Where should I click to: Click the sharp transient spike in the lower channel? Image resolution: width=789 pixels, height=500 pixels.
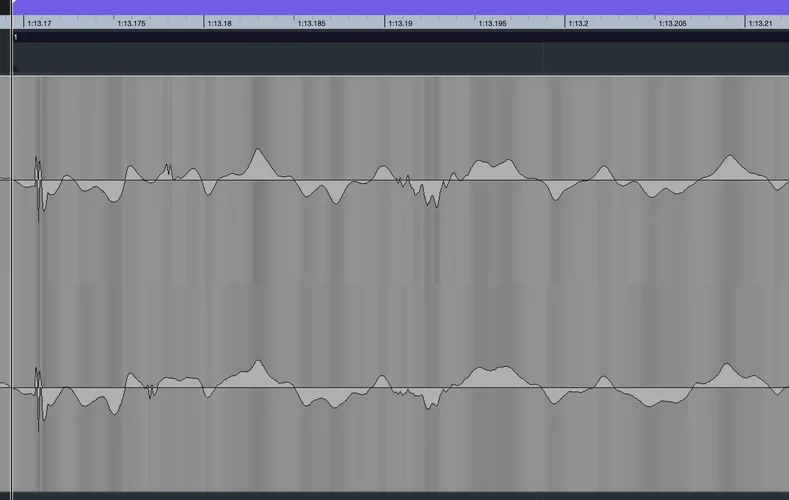tap(38, 399)
